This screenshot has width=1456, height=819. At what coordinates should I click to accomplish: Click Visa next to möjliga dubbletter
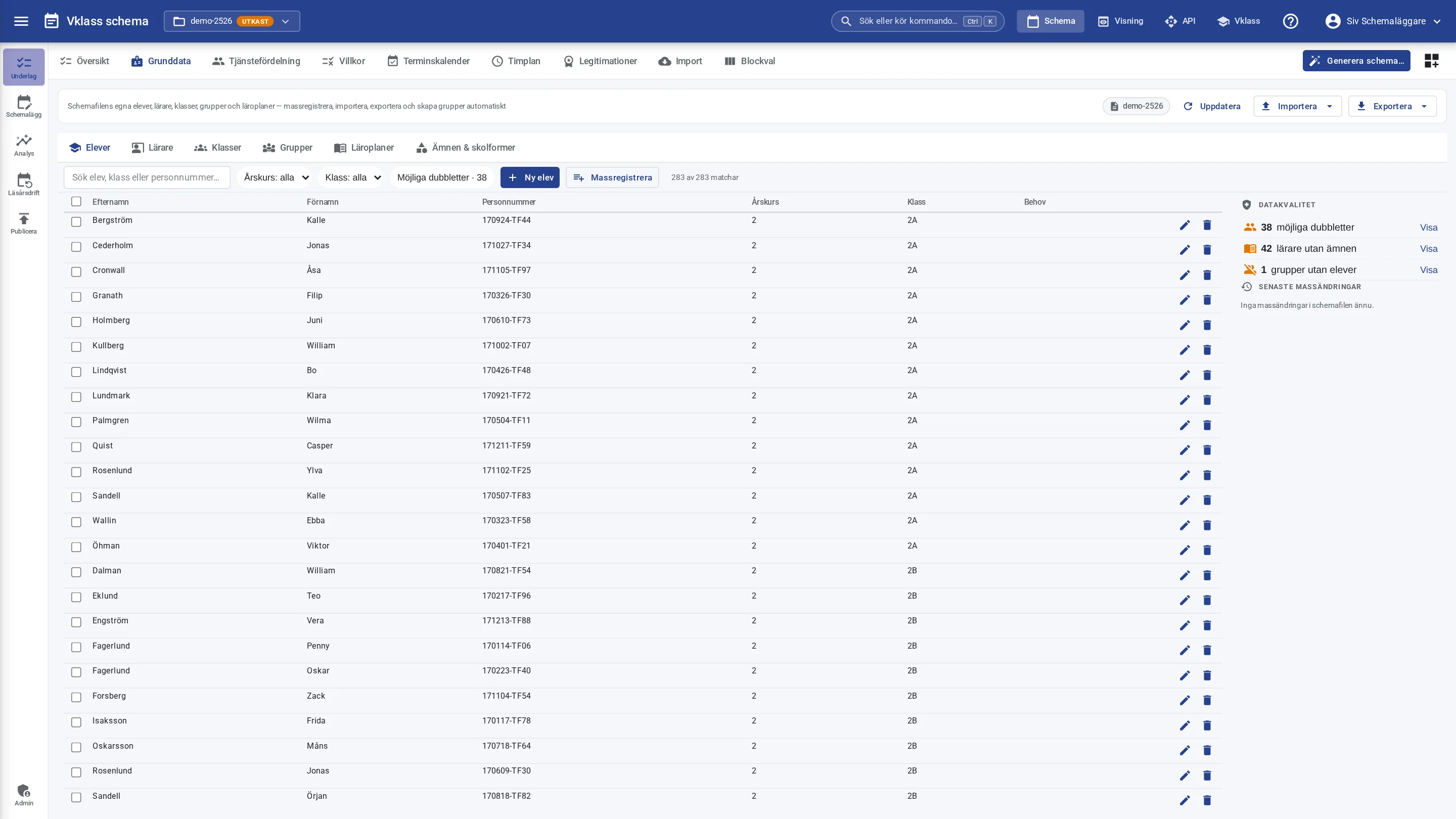pos(1428,227)
